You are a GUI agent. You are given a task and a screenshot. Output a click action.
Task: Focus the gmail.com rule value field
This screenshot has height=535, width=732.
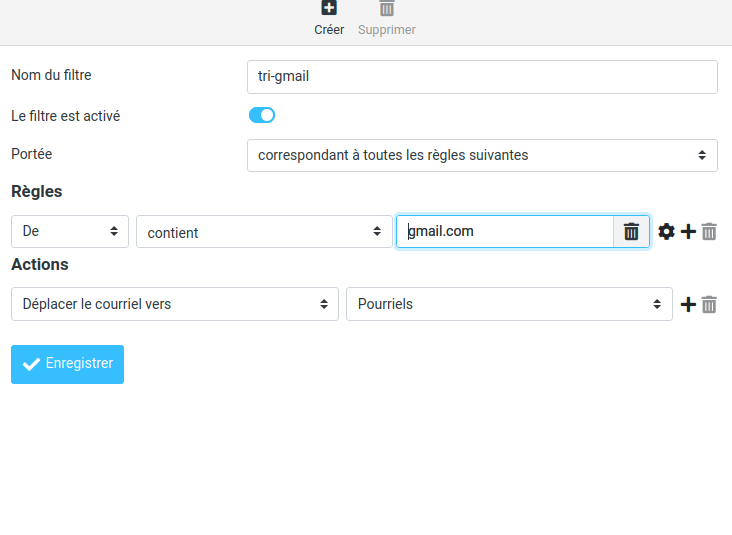tap(505, 231)
